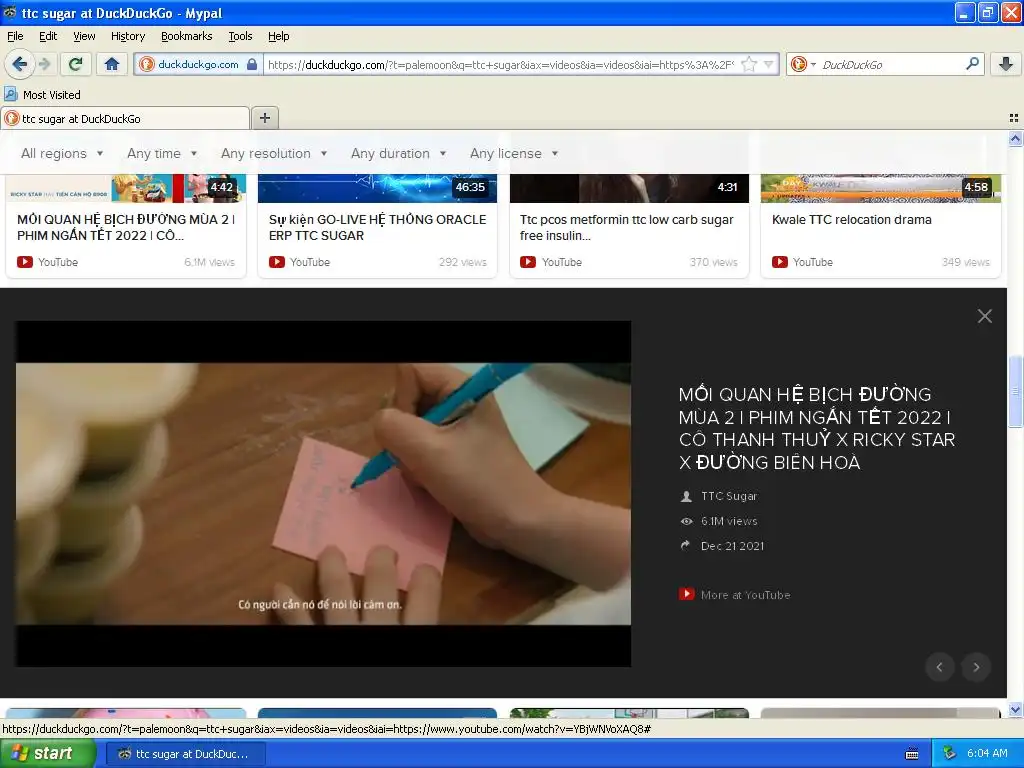The width and height of the screenshot is (1024, 768).
Task: Click the URL address input field
Action: 502,64
